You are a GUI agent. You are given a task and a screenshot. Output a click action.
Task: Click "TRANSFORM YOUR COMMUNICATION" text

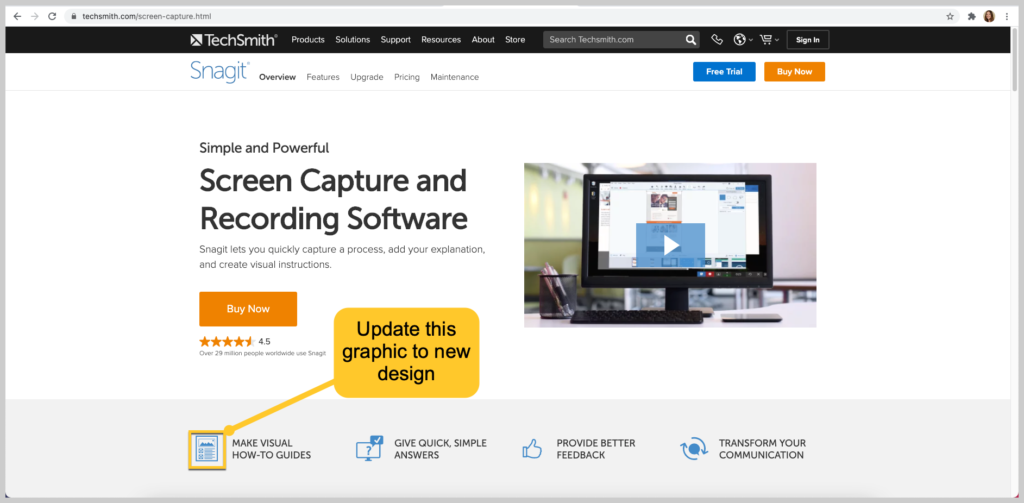tap(762, 449)
